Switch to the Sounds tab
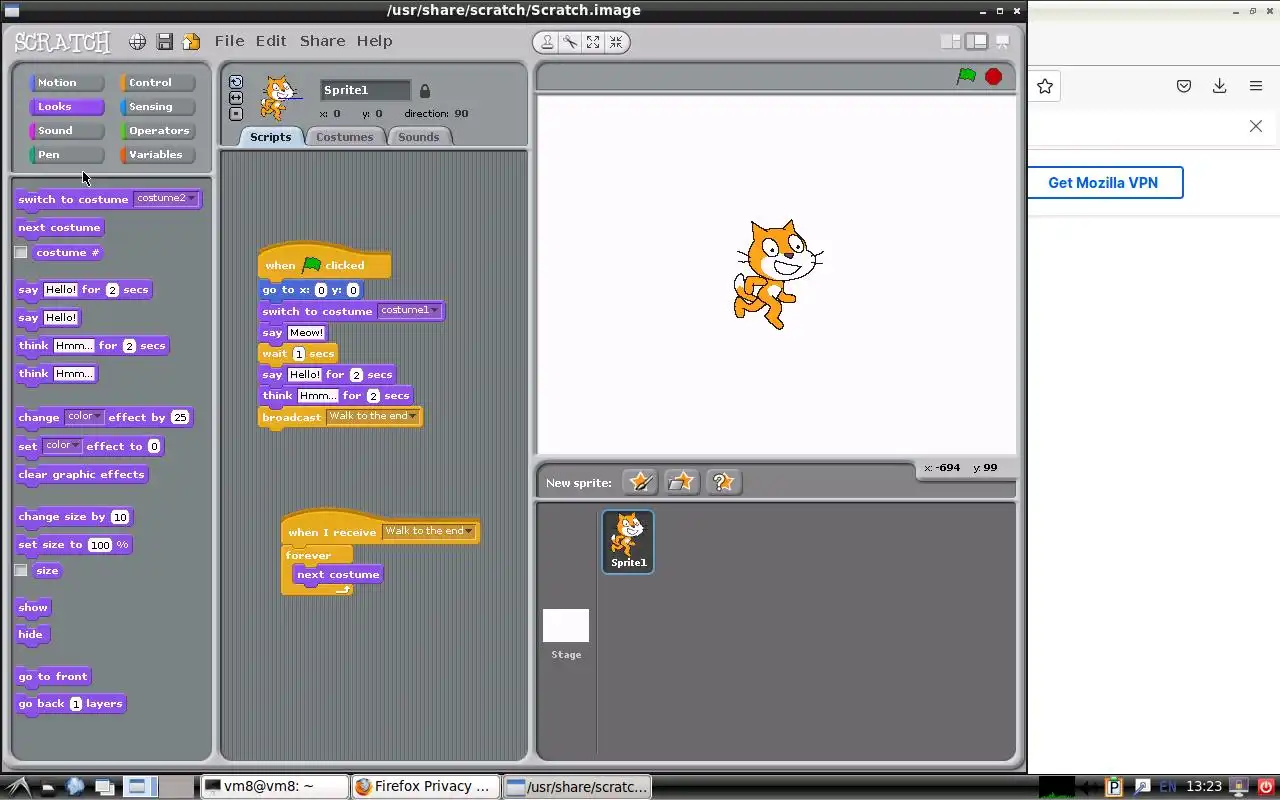Screen dimensions: 1280x800 click(x=419, y=137)
